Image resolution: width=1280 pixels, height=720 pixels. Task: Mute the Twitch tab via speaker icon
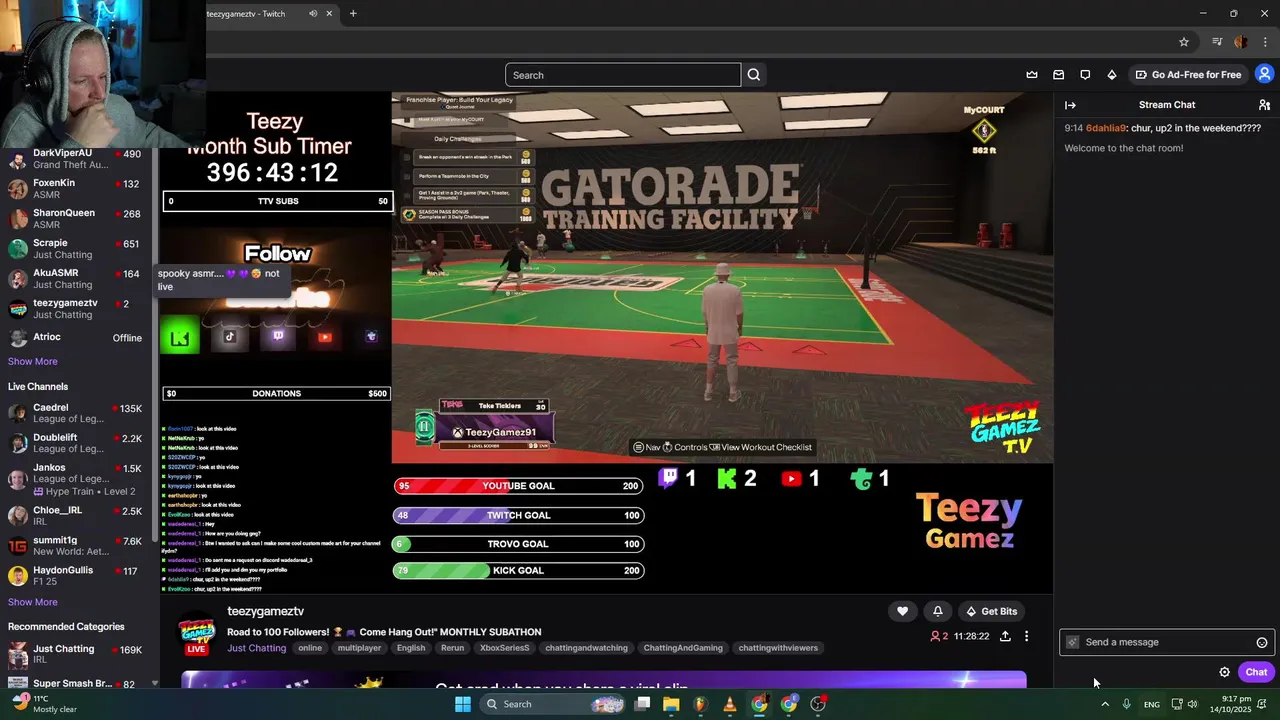click(313, 14)
